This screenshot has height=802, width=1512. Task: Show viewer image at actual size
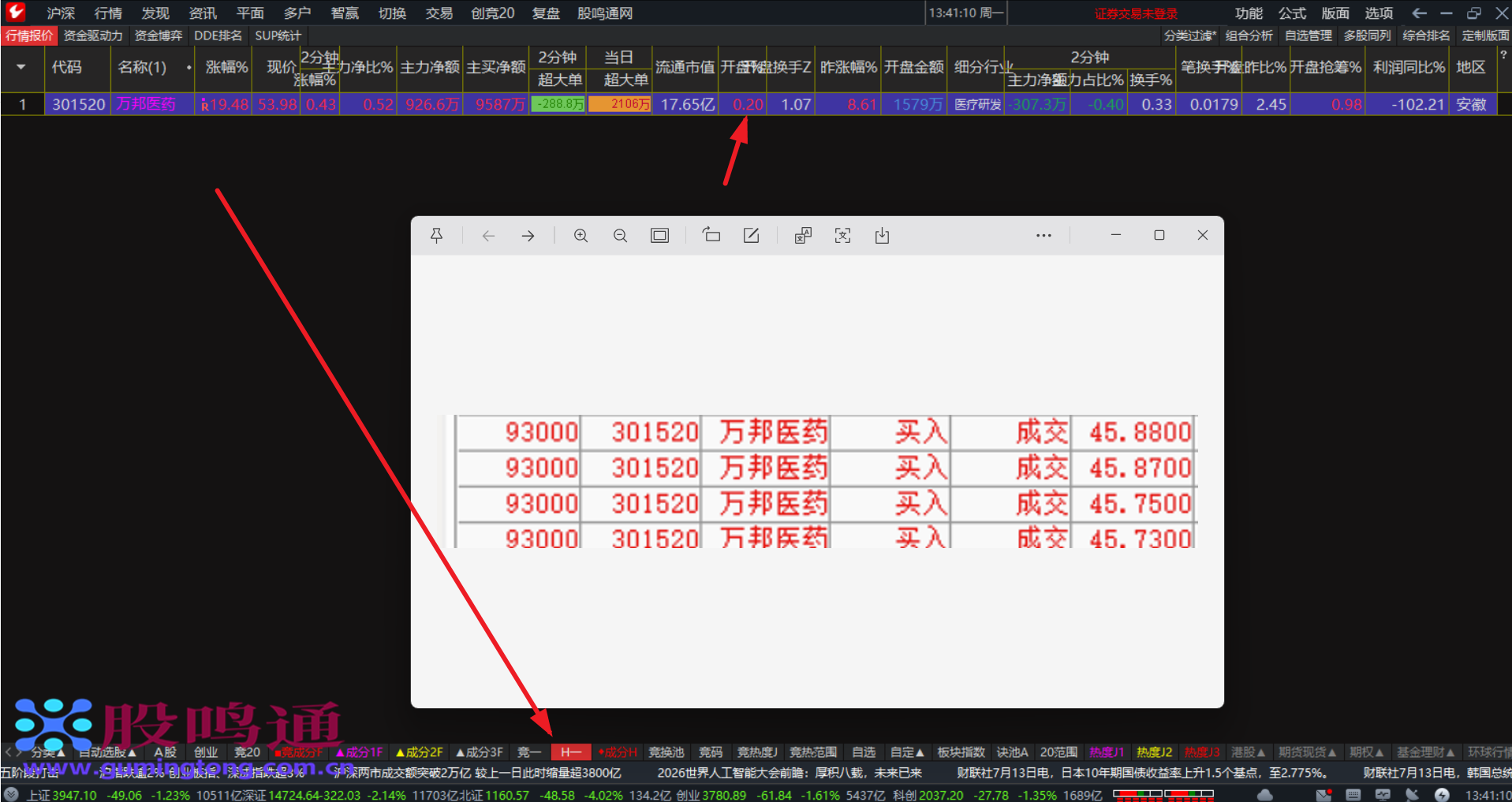point(660,236)
